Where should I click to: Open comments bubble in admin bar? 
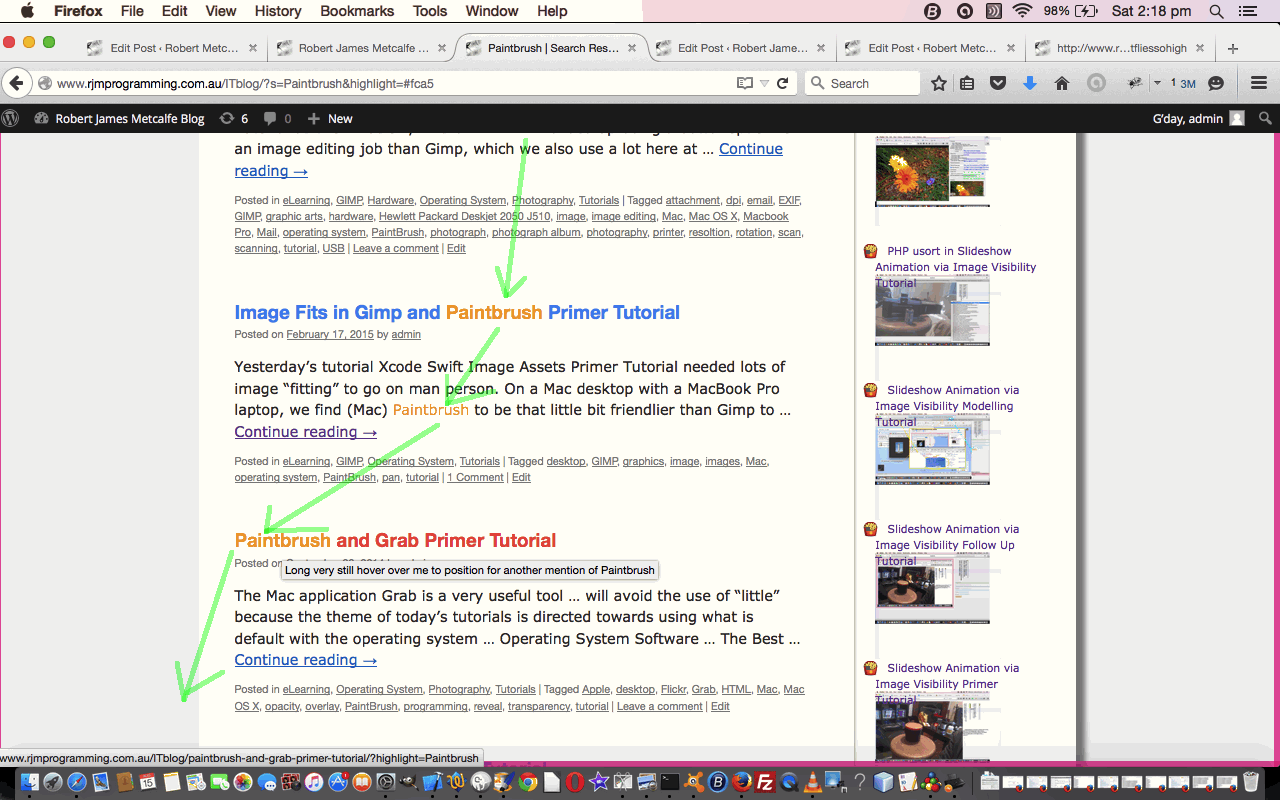pos(277,118)
